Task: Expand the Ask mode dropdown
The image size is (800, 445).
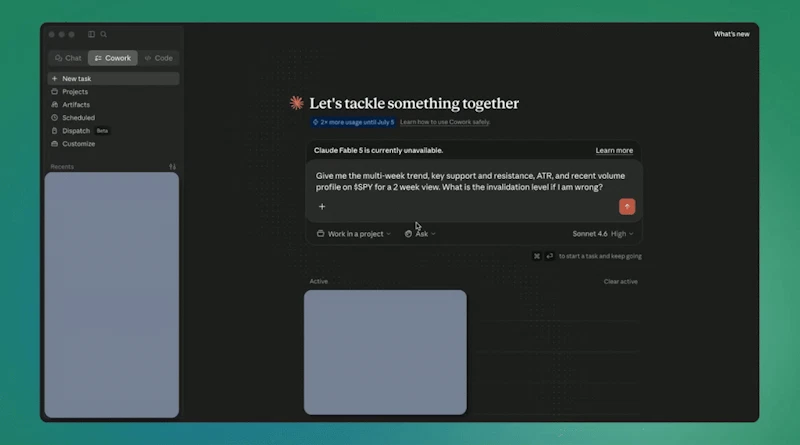Action: click(420, 234)
